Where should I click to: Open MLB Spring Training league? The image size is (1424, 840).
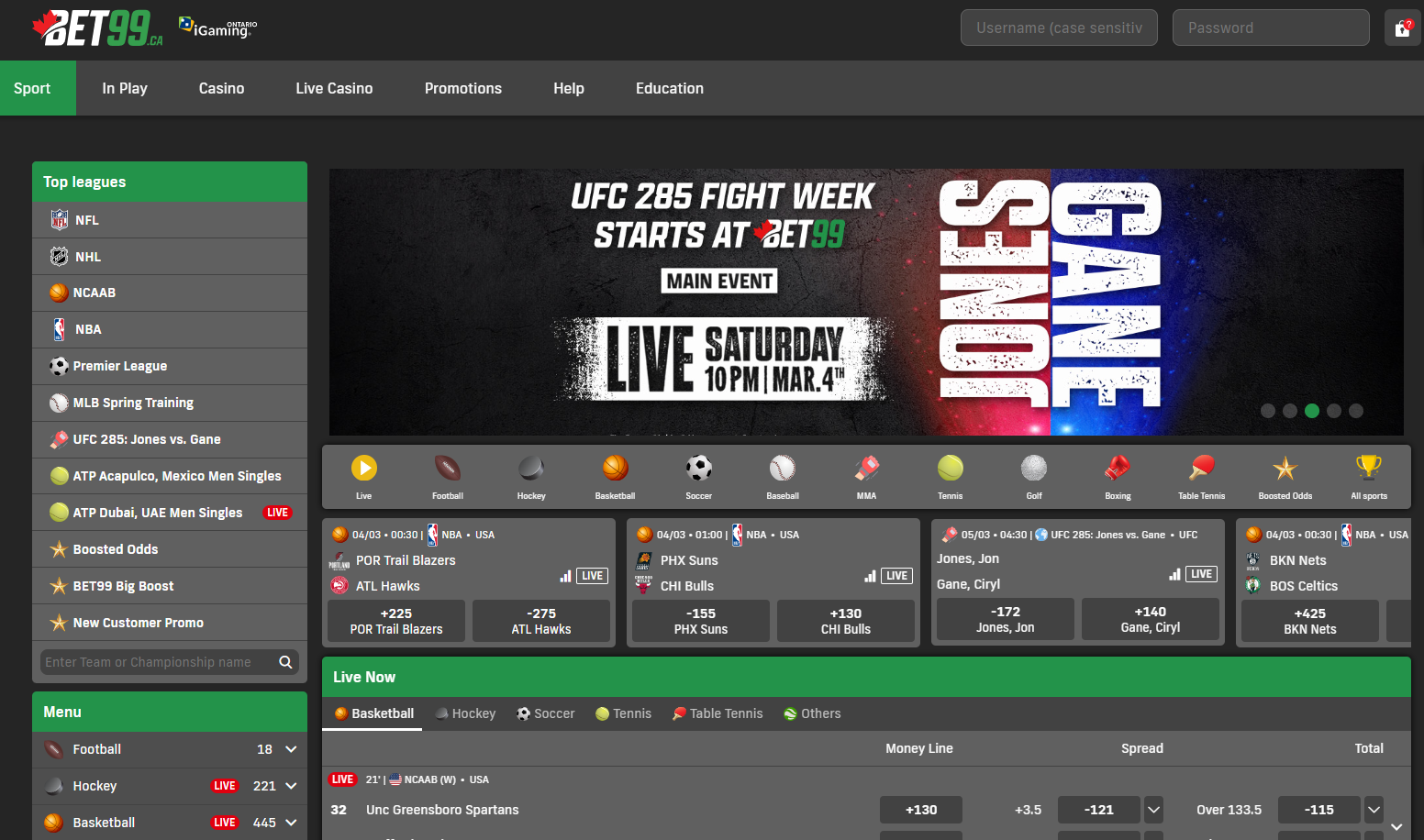(170, 403)
